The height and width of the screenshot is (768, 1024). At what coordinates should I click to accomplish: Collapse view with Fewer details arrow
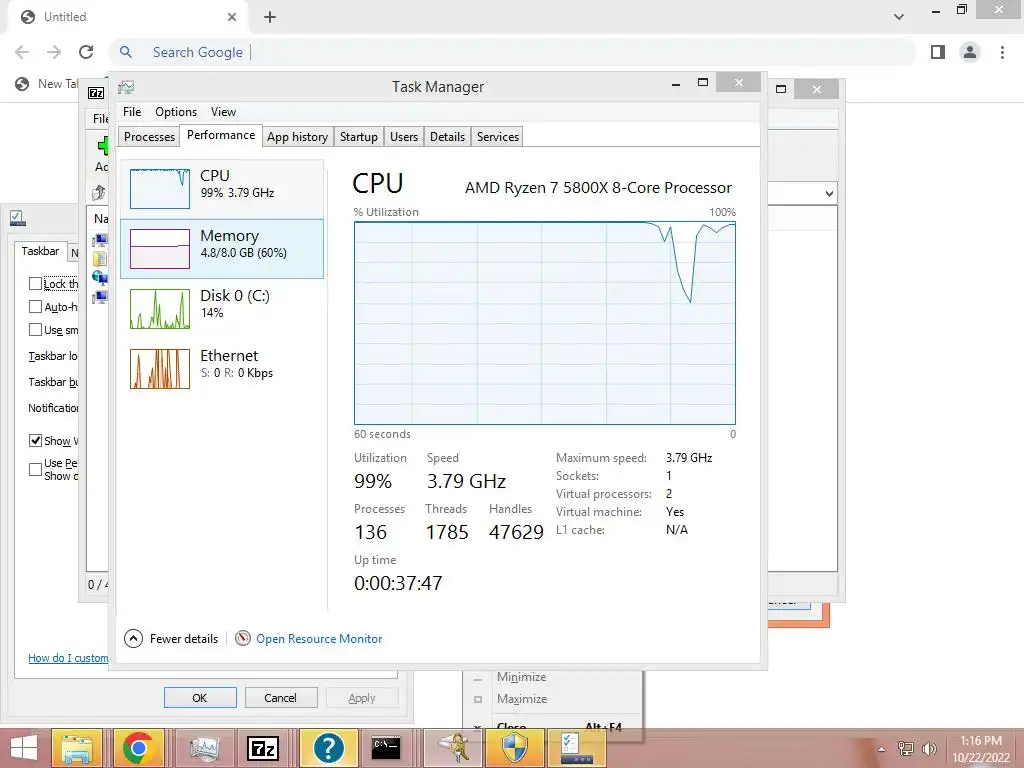point(133,638)
